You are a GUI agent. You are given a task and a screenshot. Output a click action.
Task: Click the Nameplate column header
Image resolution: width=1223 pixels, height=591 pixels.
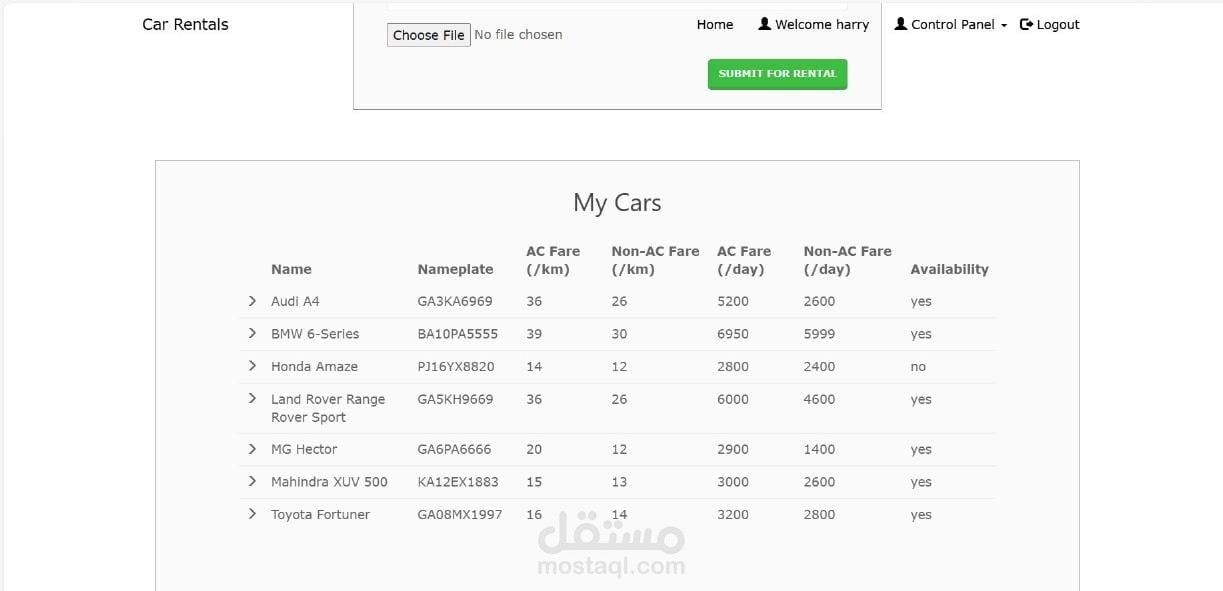(455, 269)
